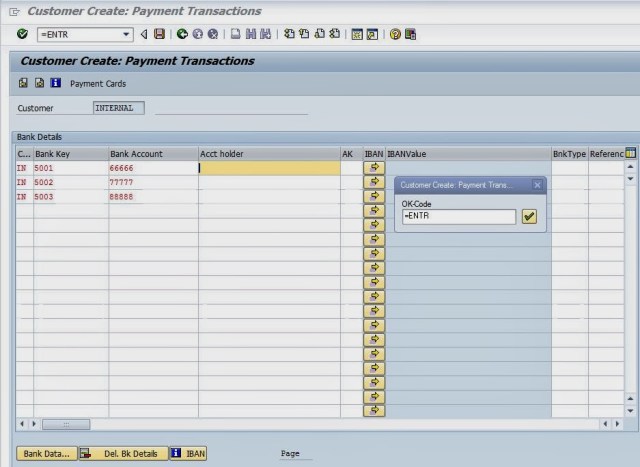
Task: Click leftmost icon in the Payment Cards row
Action: click(23, 83)
